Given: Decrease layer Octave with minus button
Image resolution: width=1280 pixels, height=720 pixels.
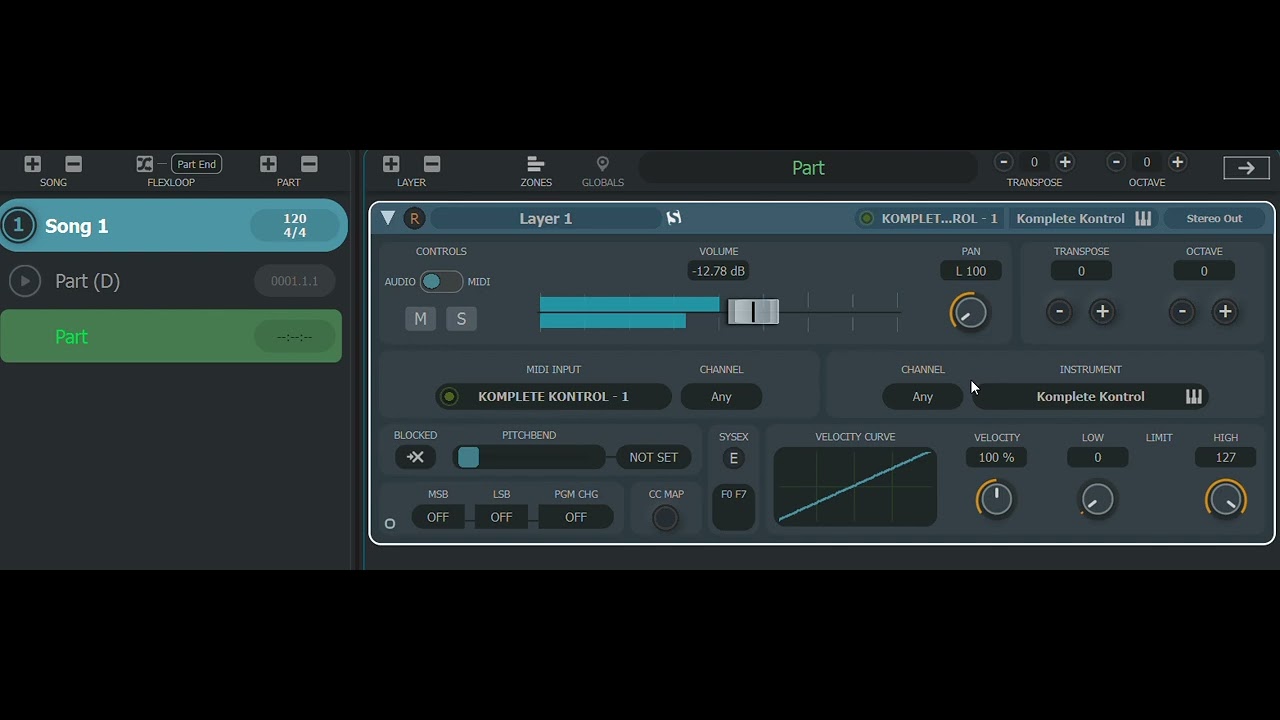Looking at the screenshot, I should tap(1182, 312).
